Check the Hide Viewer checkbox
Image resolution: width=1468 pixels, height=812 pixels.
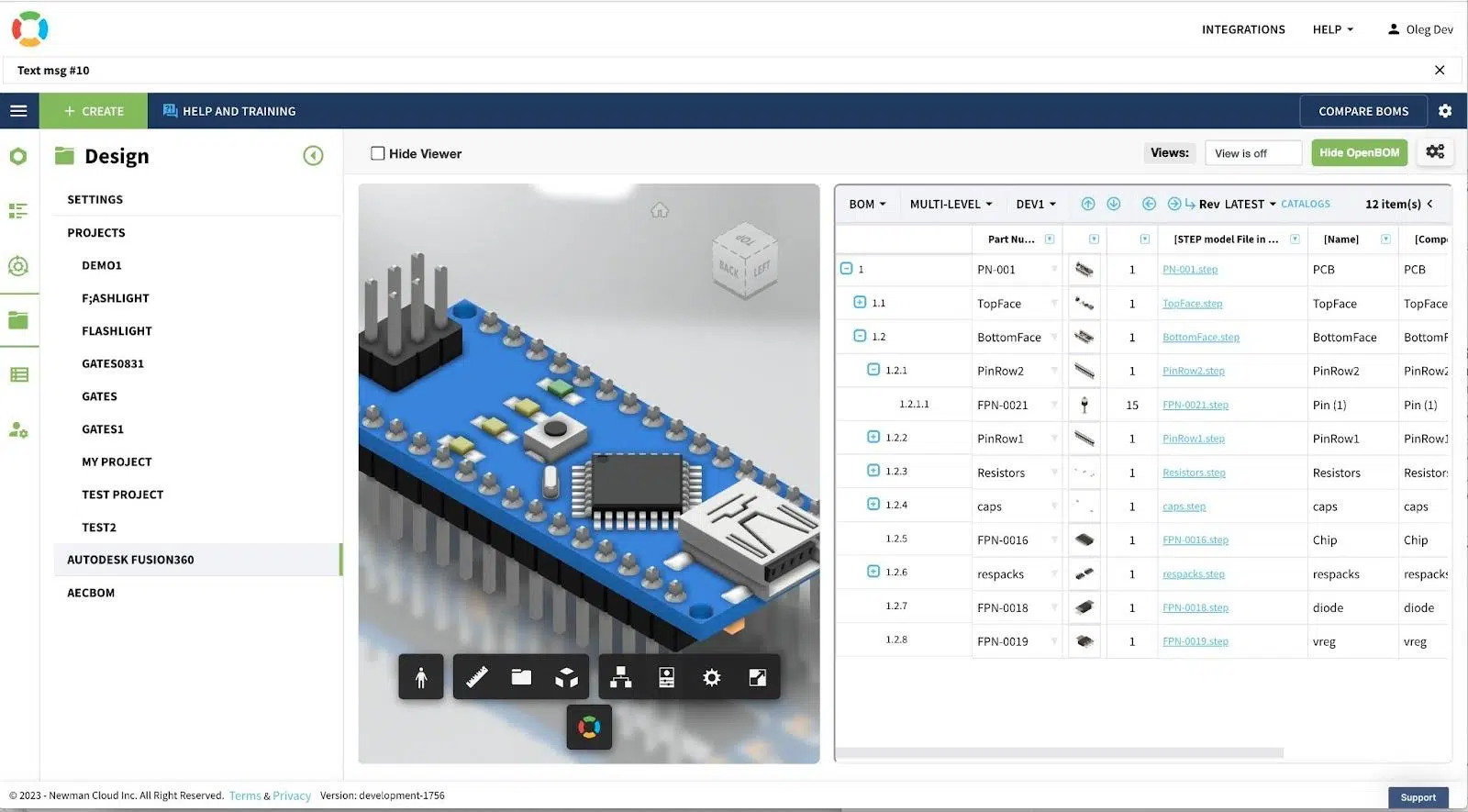377,153
